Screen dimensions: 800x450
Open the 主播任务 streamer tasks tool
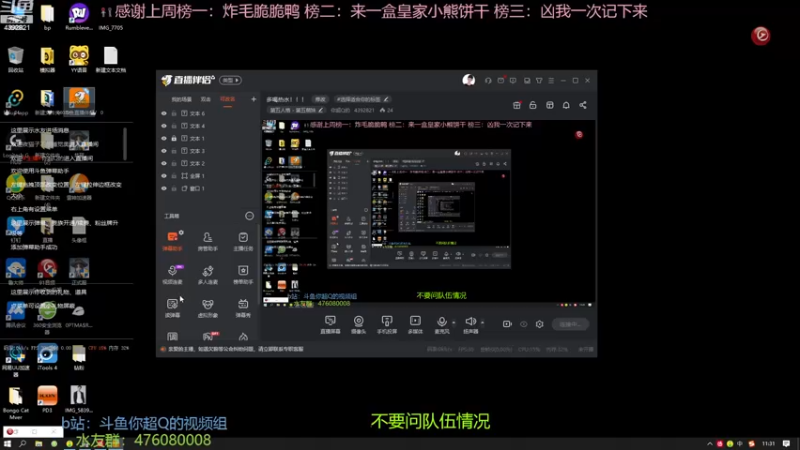(x=243, y=241)
